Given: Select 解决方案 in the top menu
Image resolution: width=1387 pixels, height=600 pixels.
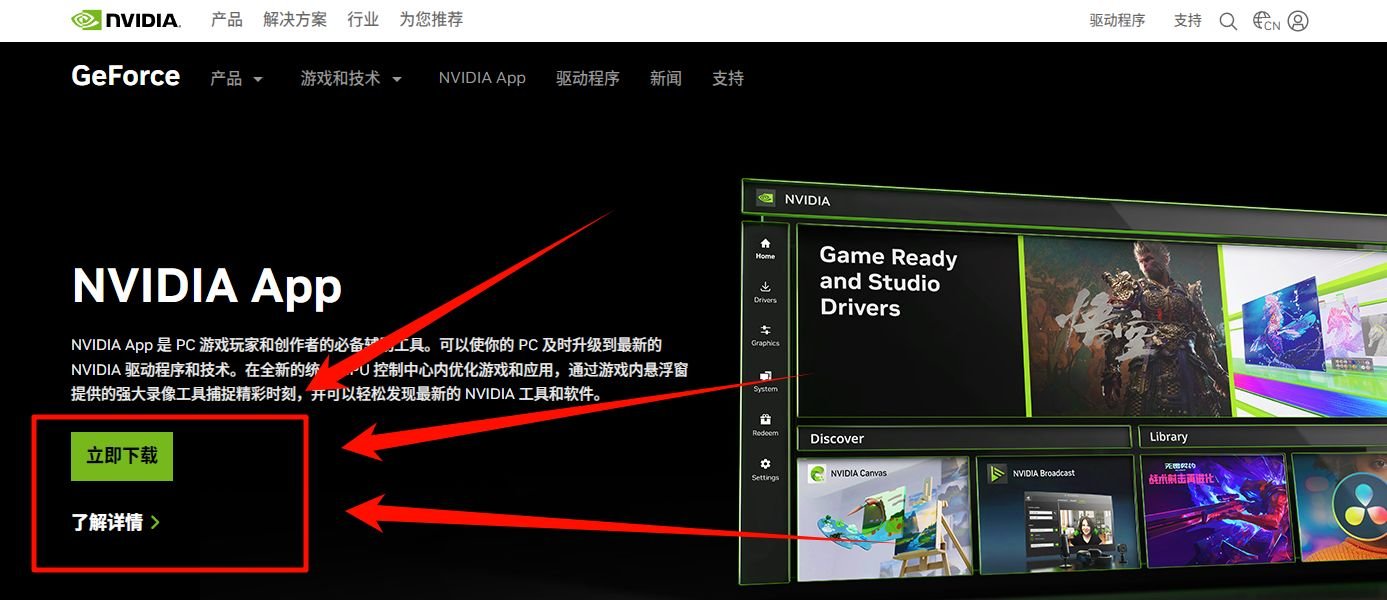Looking at the screenshot, I should tap(294, 19).
